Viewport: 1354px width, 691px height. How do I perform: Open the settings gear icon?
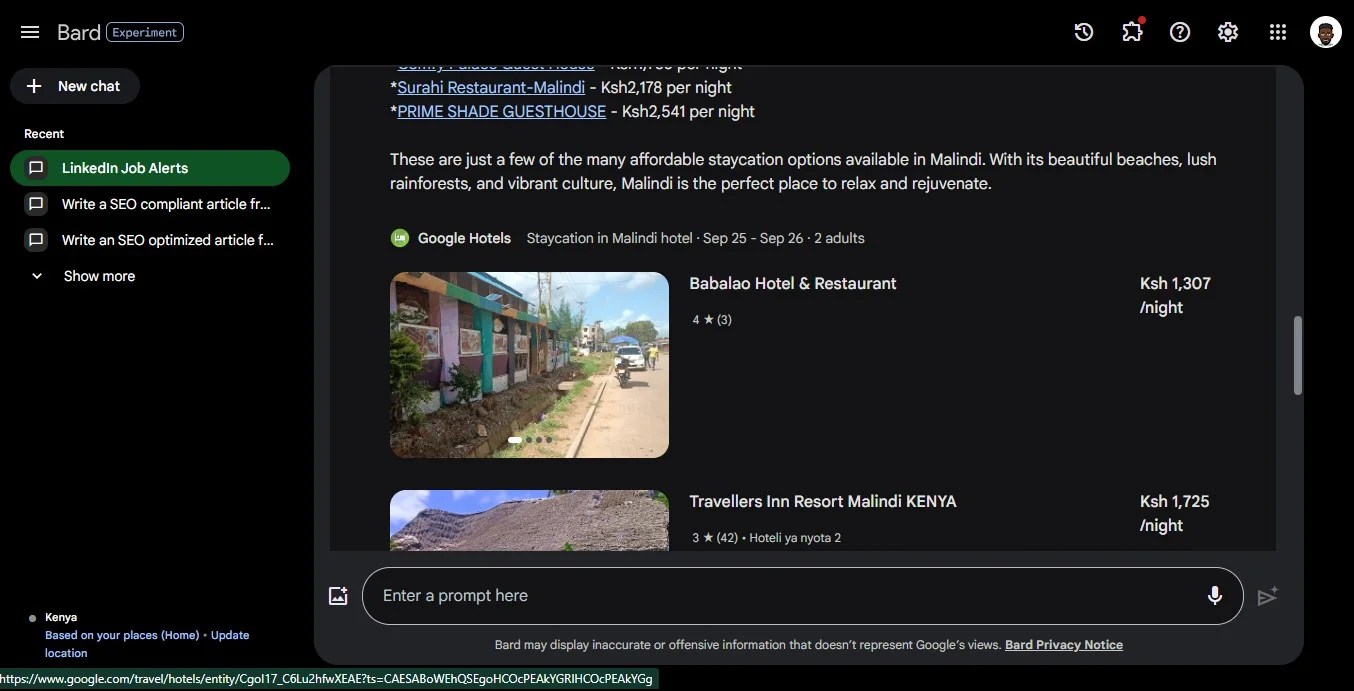click(x=1228, y=32)
